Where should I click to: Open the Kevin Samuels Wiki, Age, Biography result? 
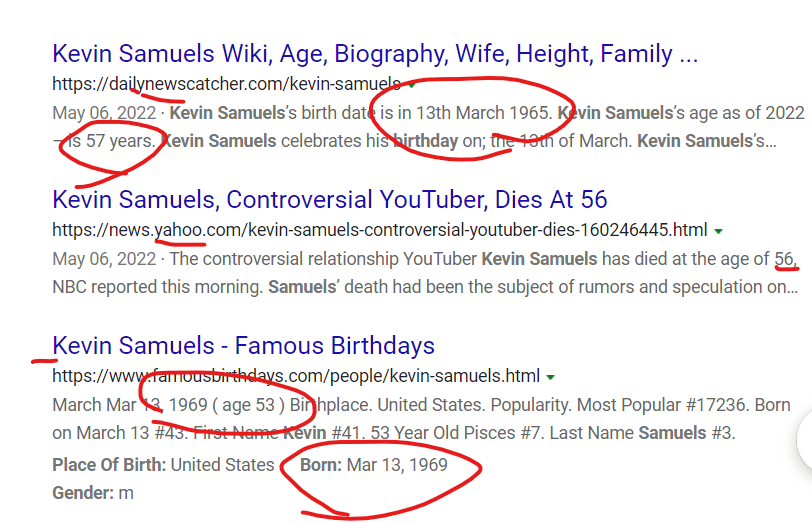375,53
